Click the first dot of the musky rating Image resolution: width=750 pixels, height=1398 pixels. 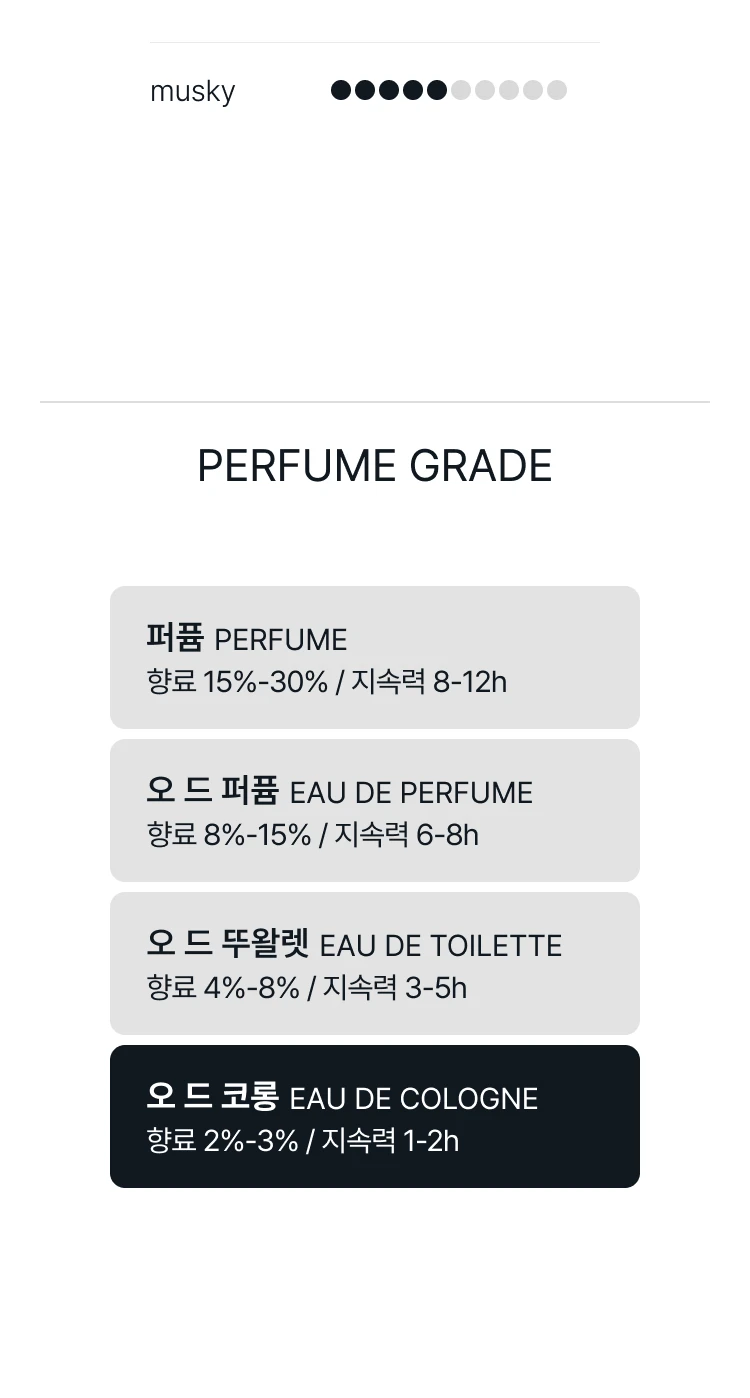[x=341, y=91]
